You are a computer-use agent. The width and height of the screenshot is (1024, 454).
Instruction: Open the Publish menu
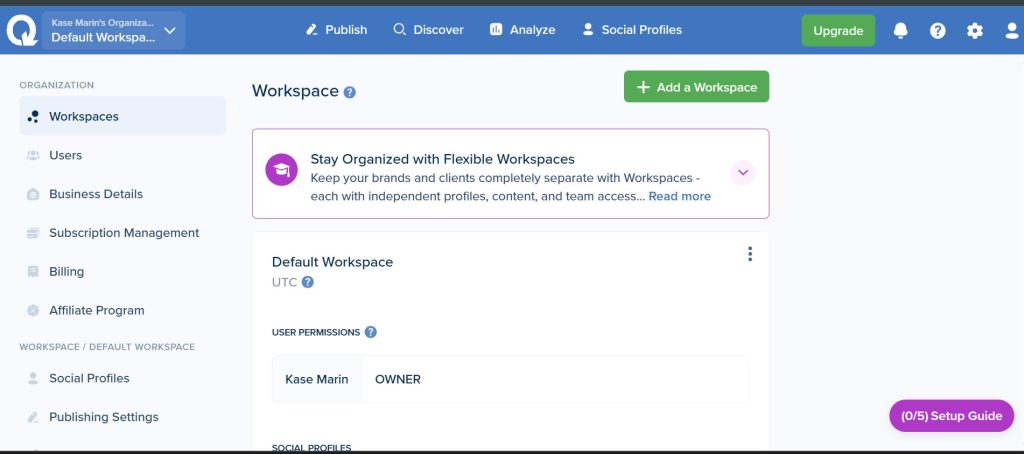pos(336,30)
